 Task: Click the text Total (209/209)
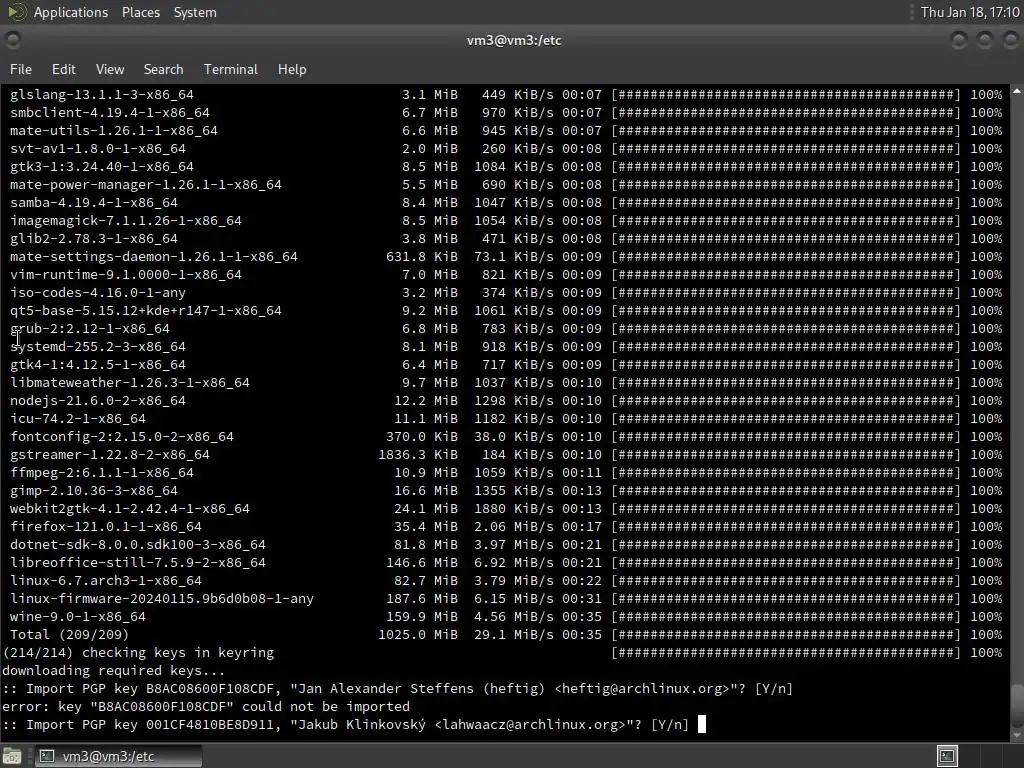click(70, 635)
